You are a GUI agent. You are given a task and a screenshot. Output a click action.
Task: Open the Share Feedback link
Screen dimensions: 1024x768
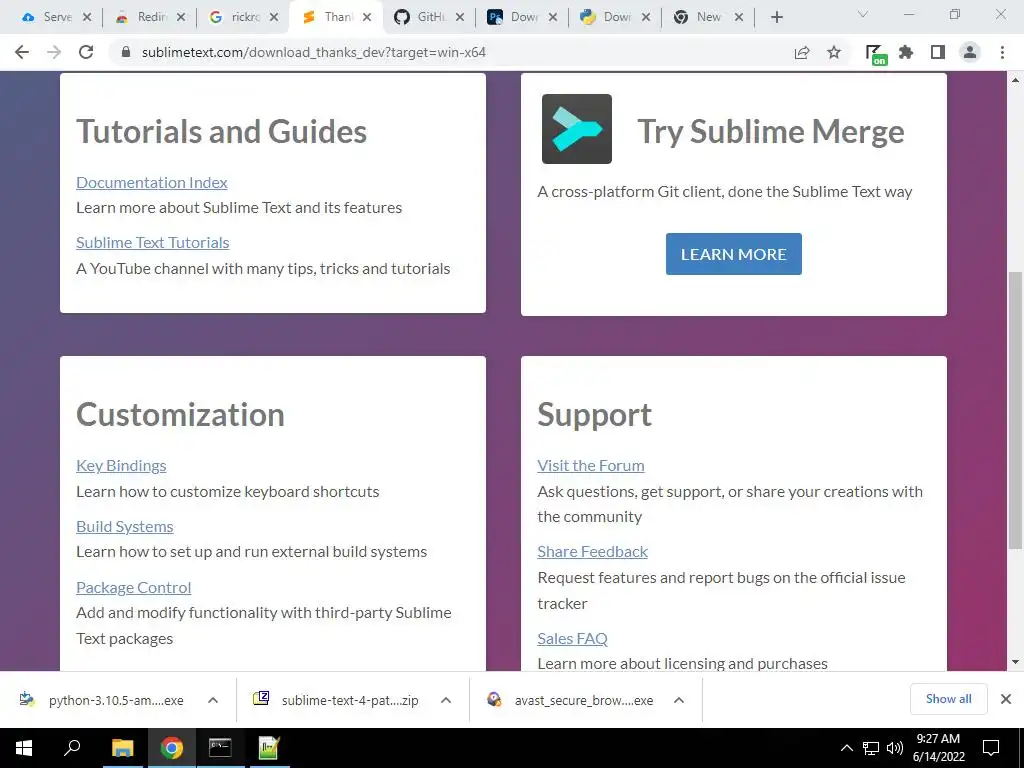tap(592, 552)
